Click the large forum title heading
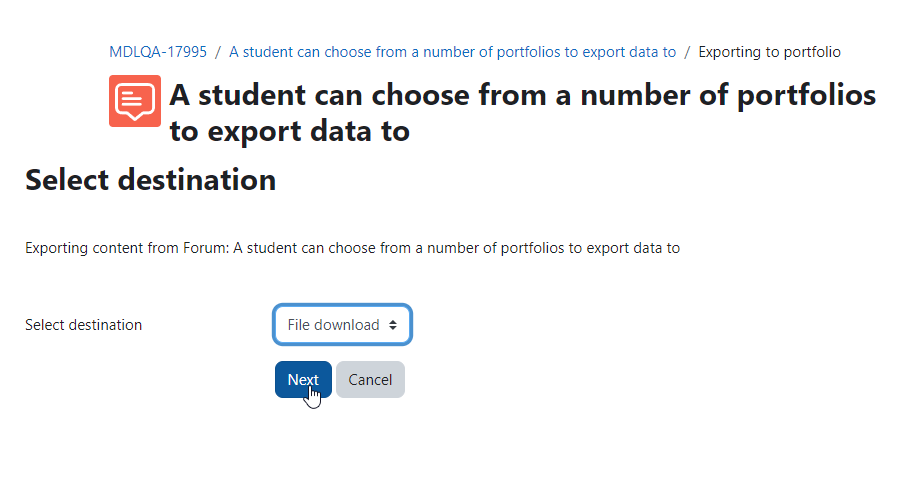 (x=522, y=113)
